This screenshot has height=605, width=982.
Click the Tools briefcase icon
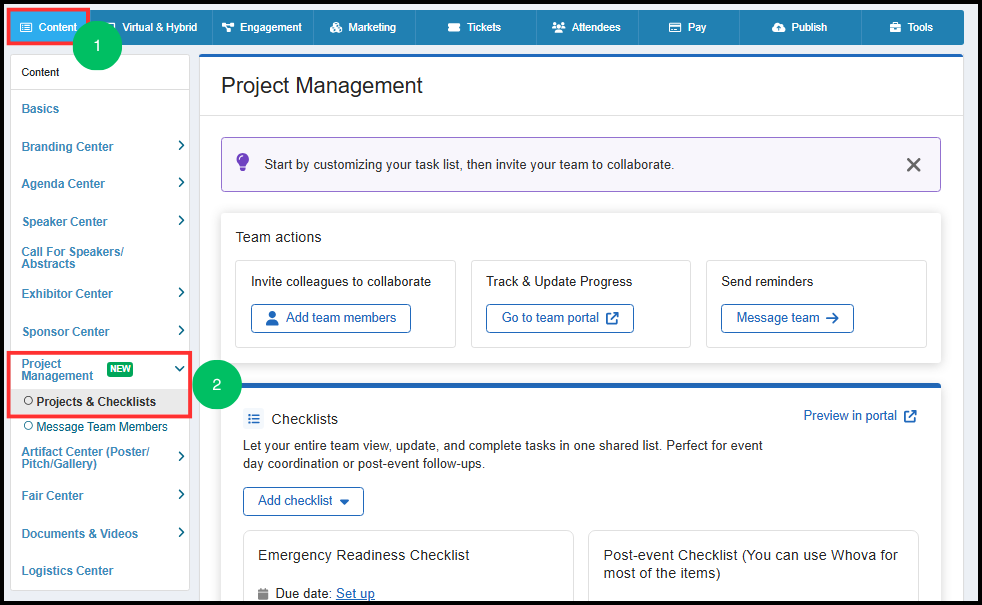(896, 27)
